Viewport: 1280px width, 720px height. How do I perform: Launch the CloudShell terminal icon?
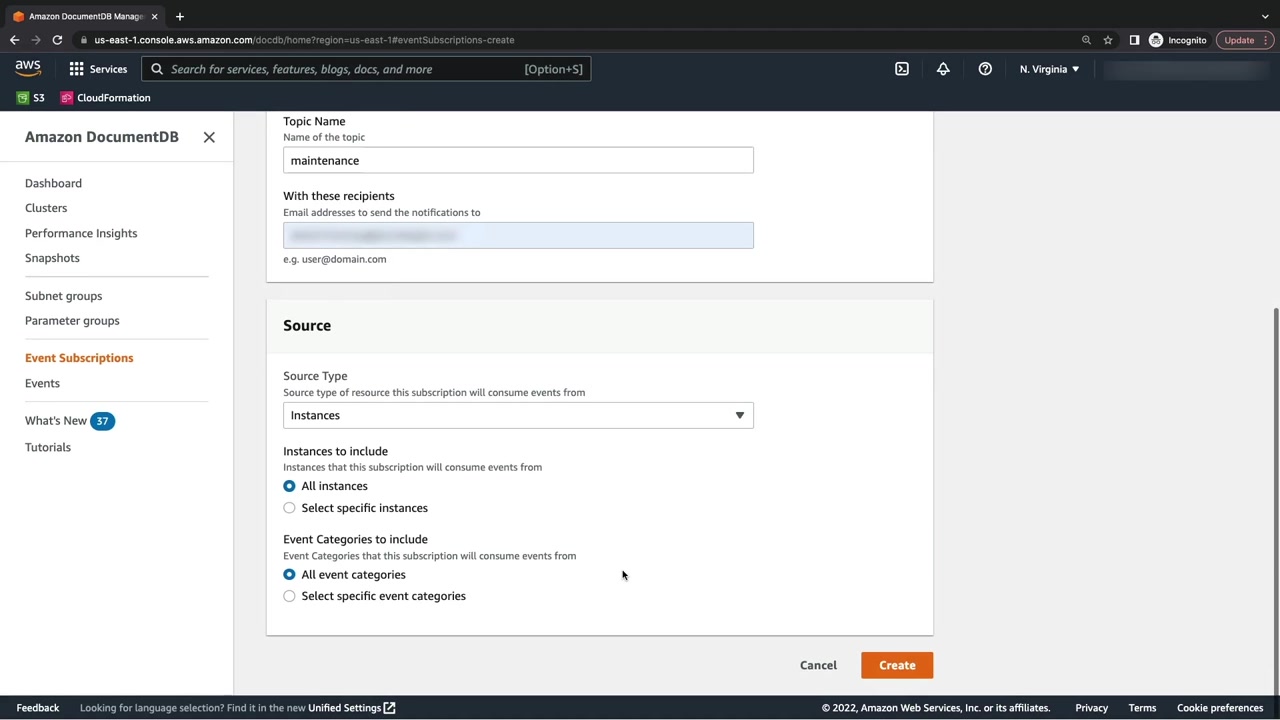(902, 69)
